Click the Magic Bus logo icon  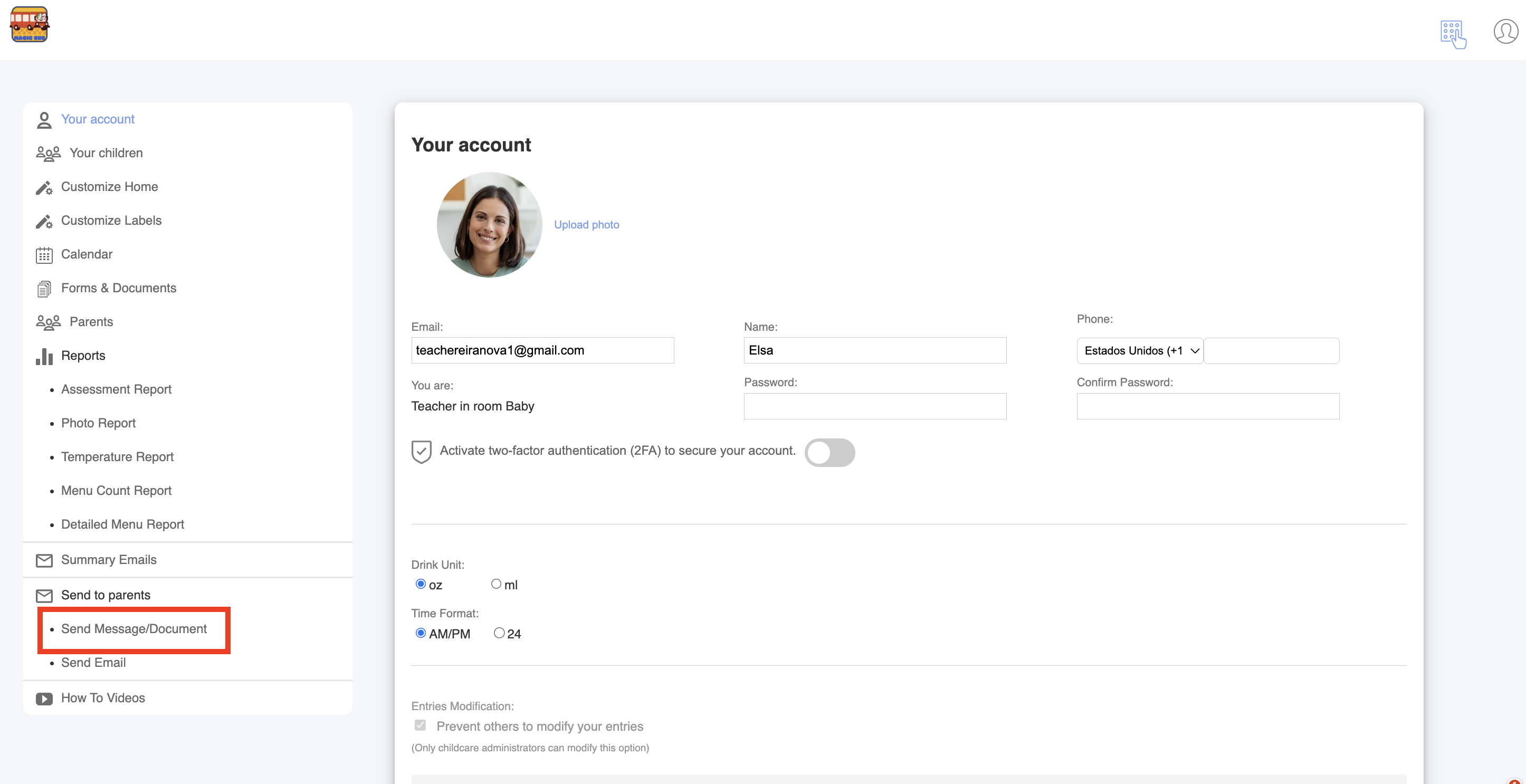[x=29, y=25]
